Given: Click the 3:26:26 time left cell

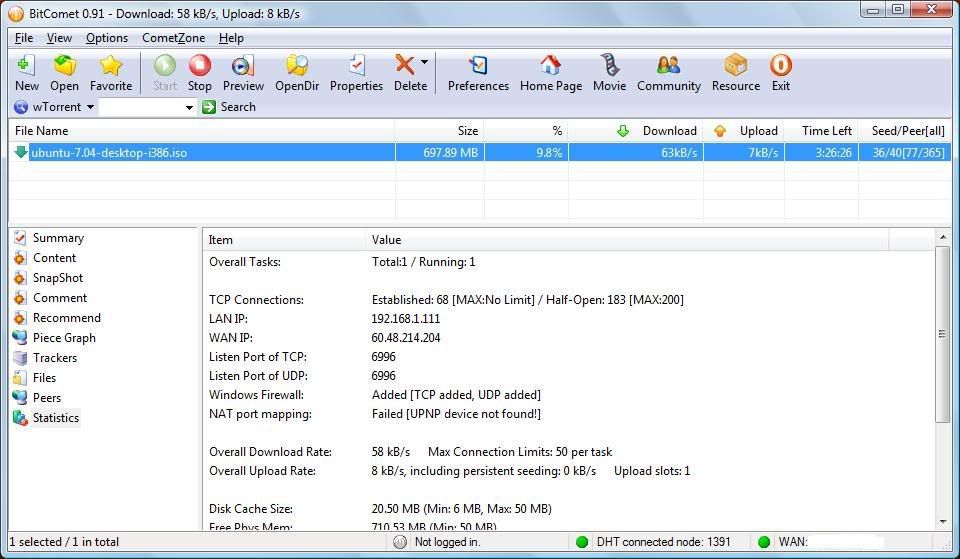Looking at the screenshot, I should click(821, 152).
